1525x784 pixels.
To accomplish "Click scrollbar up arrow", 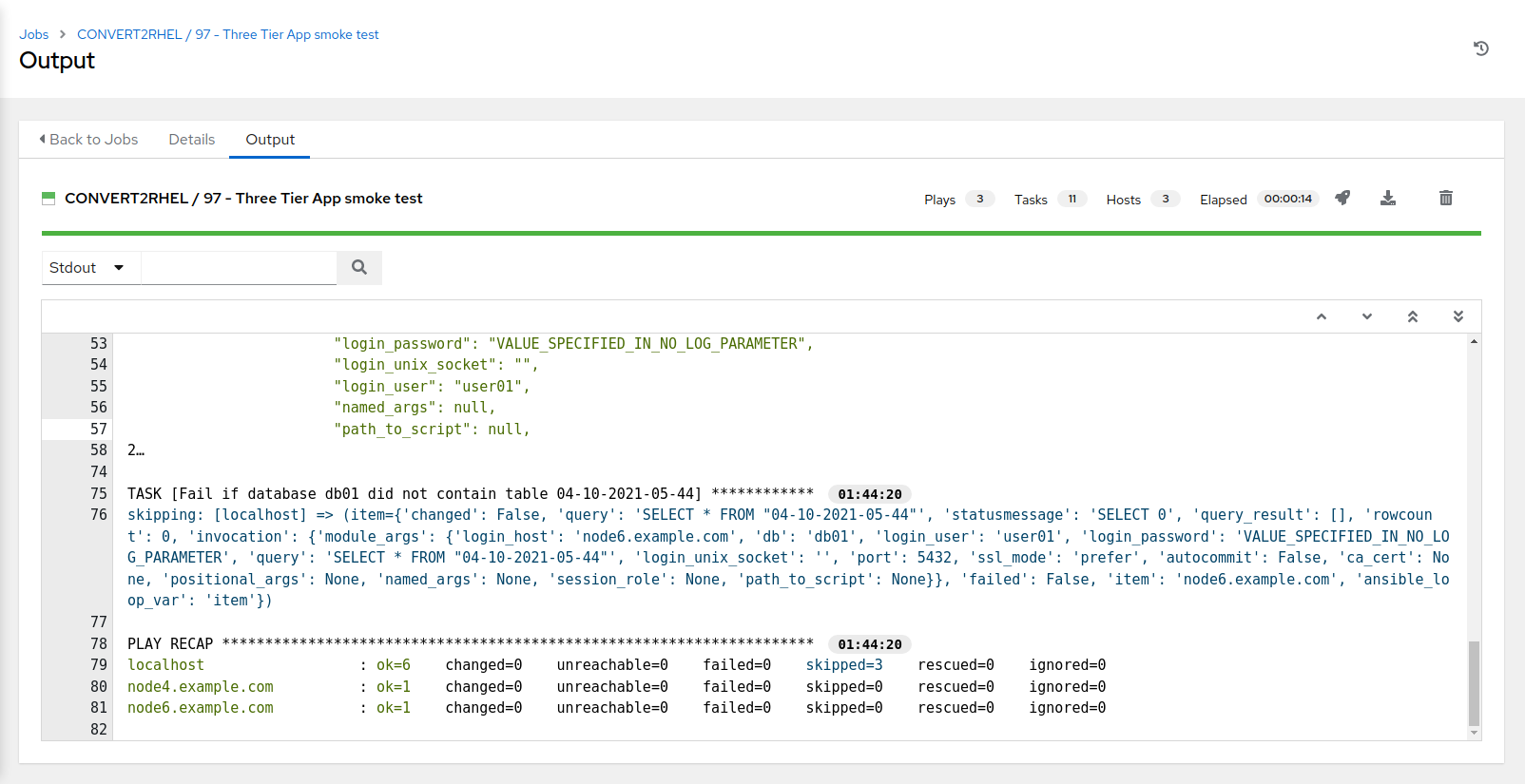I will [1474, 341].
